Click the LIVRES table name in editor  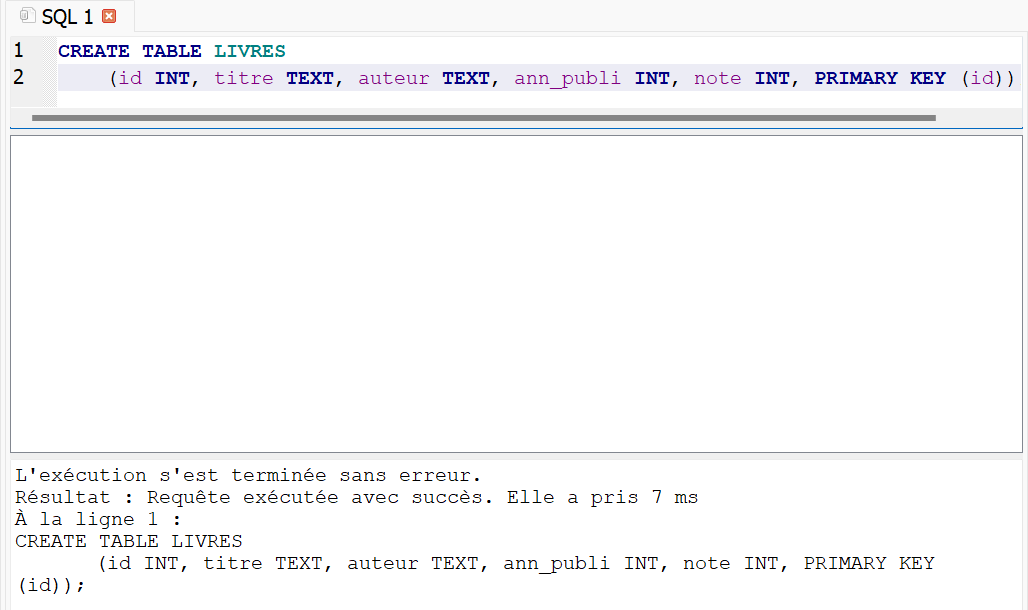tap(249, 51)
